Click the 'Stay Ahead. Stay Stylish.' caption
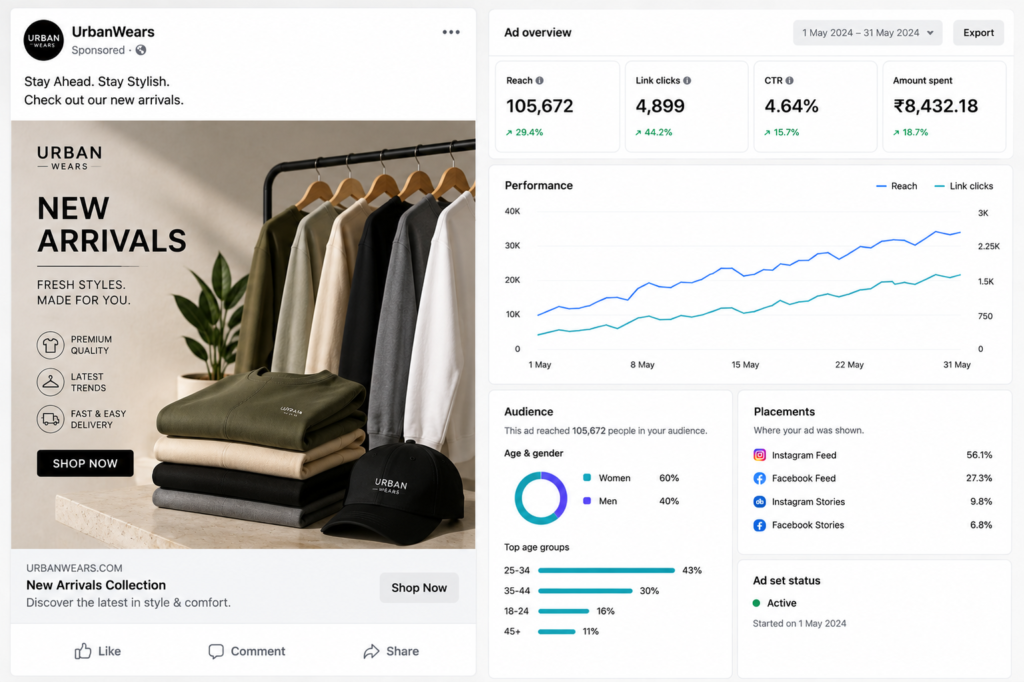Screen dimensions: 1024x682 [x=97, y=82]
